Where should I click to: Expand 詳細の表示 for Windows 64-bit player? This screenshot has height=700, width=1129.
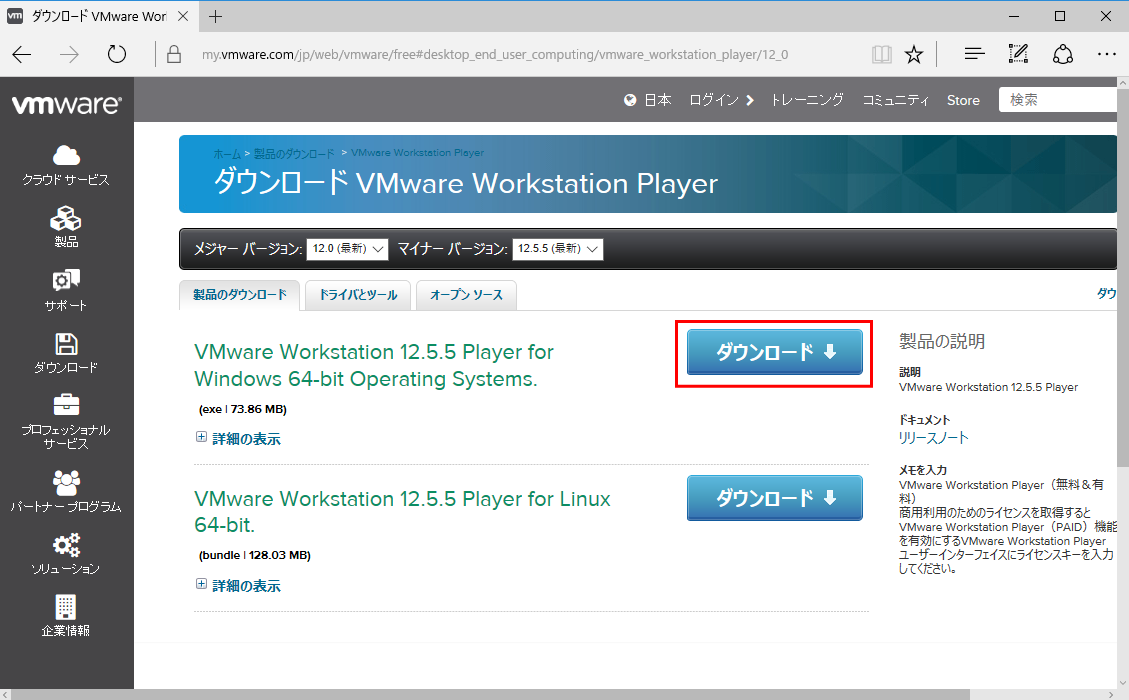pyautogui.click(x=238, y=439)
